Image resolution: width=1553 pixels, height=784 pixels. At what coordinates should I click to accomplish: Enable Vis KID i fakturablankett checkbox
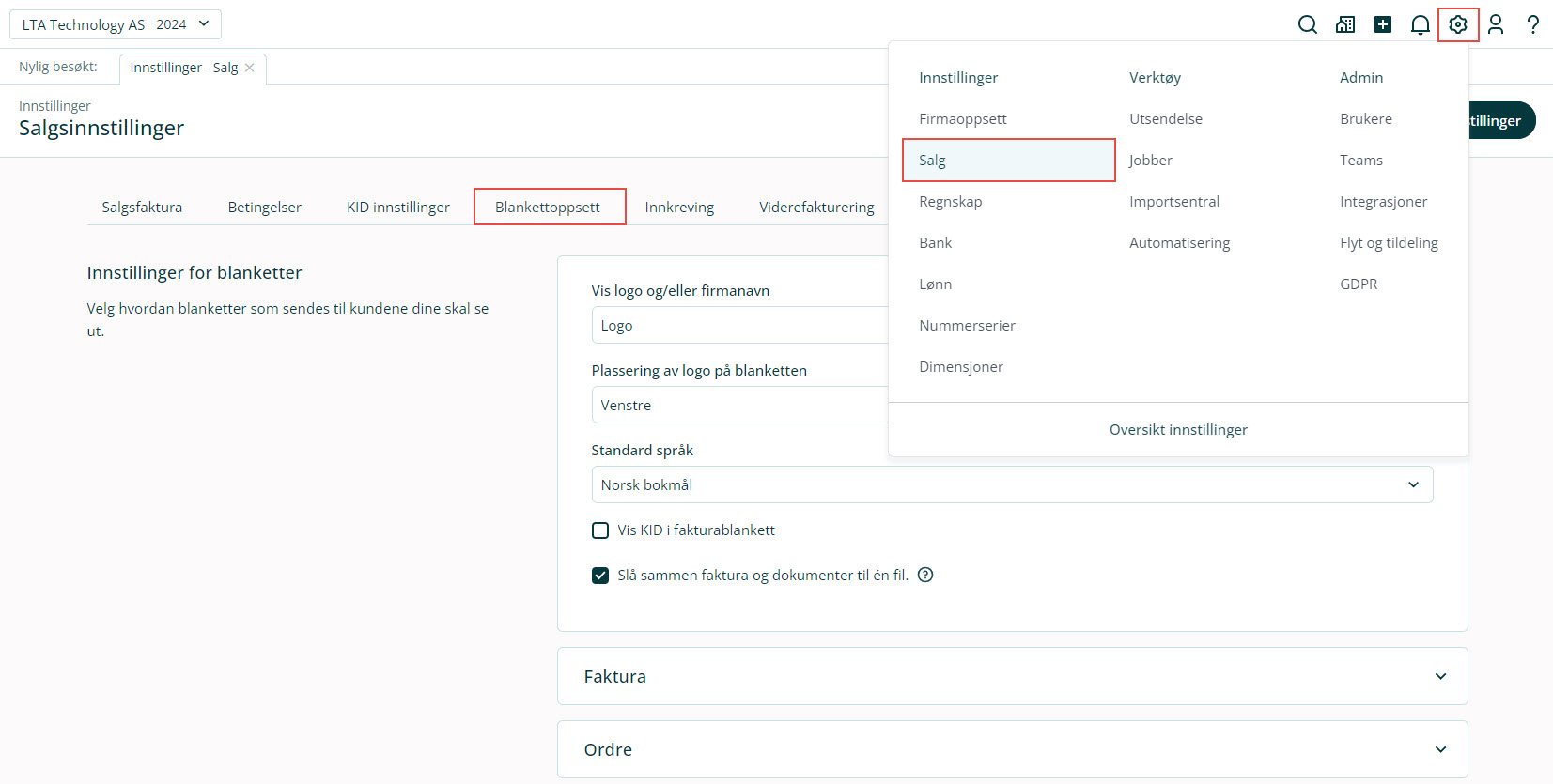600,530
